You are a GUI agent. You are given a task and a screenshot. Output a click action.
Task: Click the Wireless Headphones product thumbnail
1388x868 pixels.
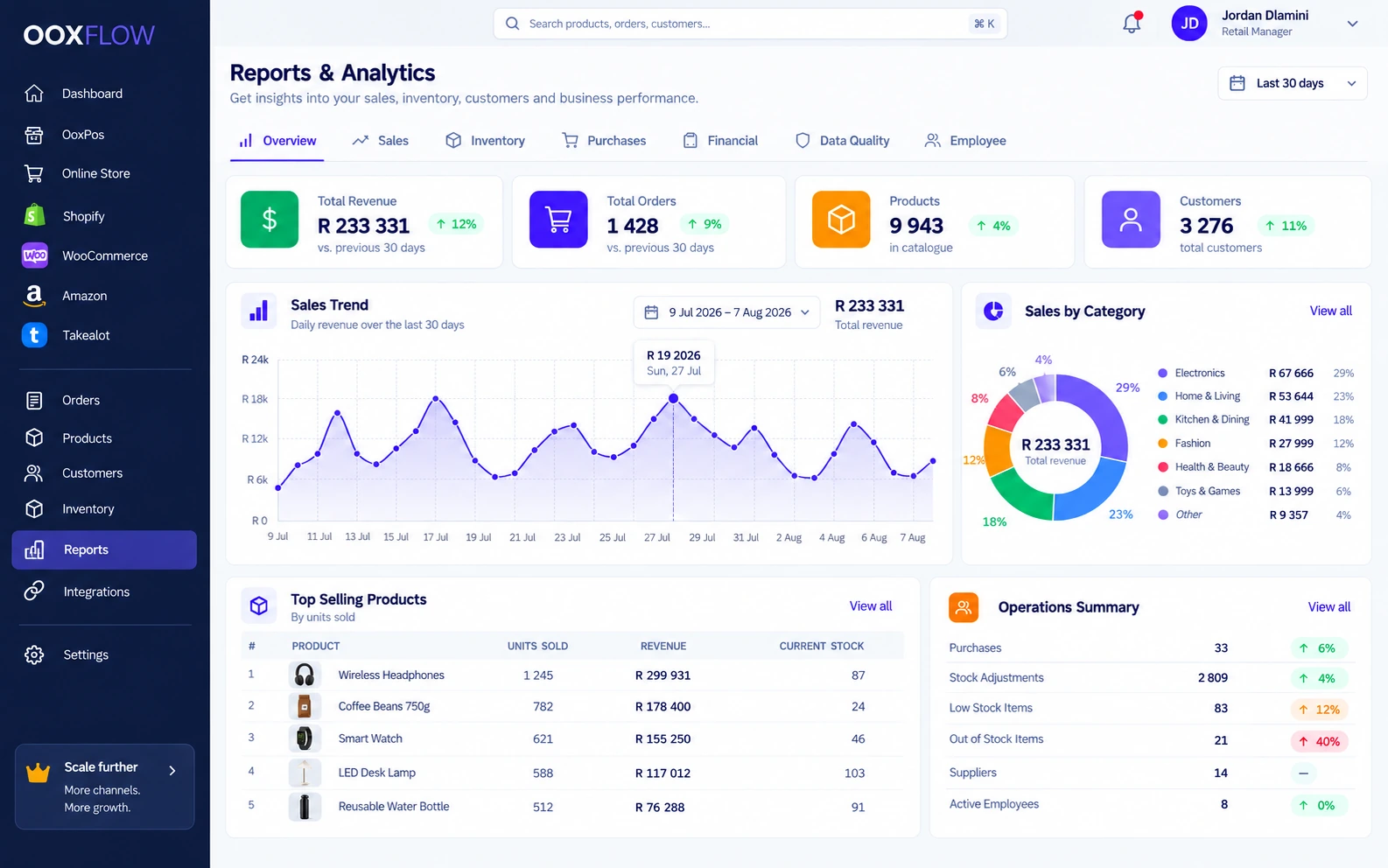pyautogui.click(x=304, y=675)
